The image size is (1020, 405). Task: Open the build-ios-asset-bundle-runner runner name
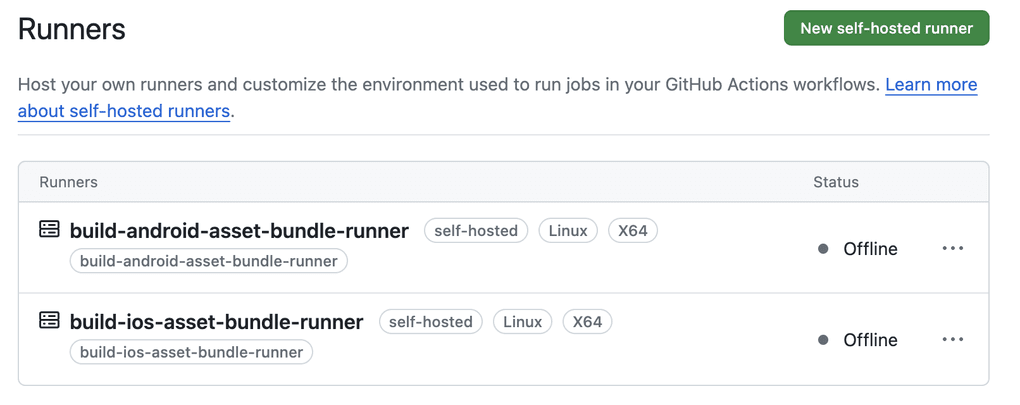pos(216,322)
